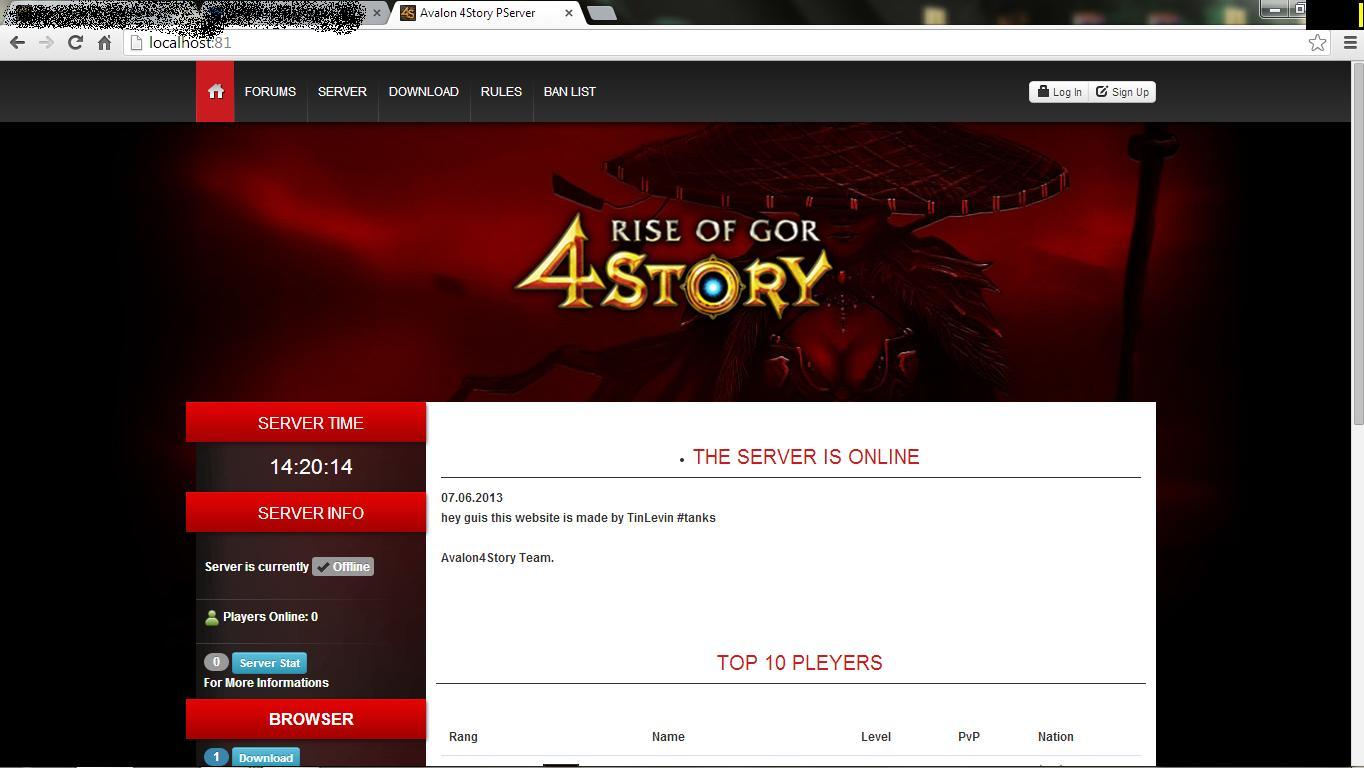Click the Offline server status badge

[343, 567]
